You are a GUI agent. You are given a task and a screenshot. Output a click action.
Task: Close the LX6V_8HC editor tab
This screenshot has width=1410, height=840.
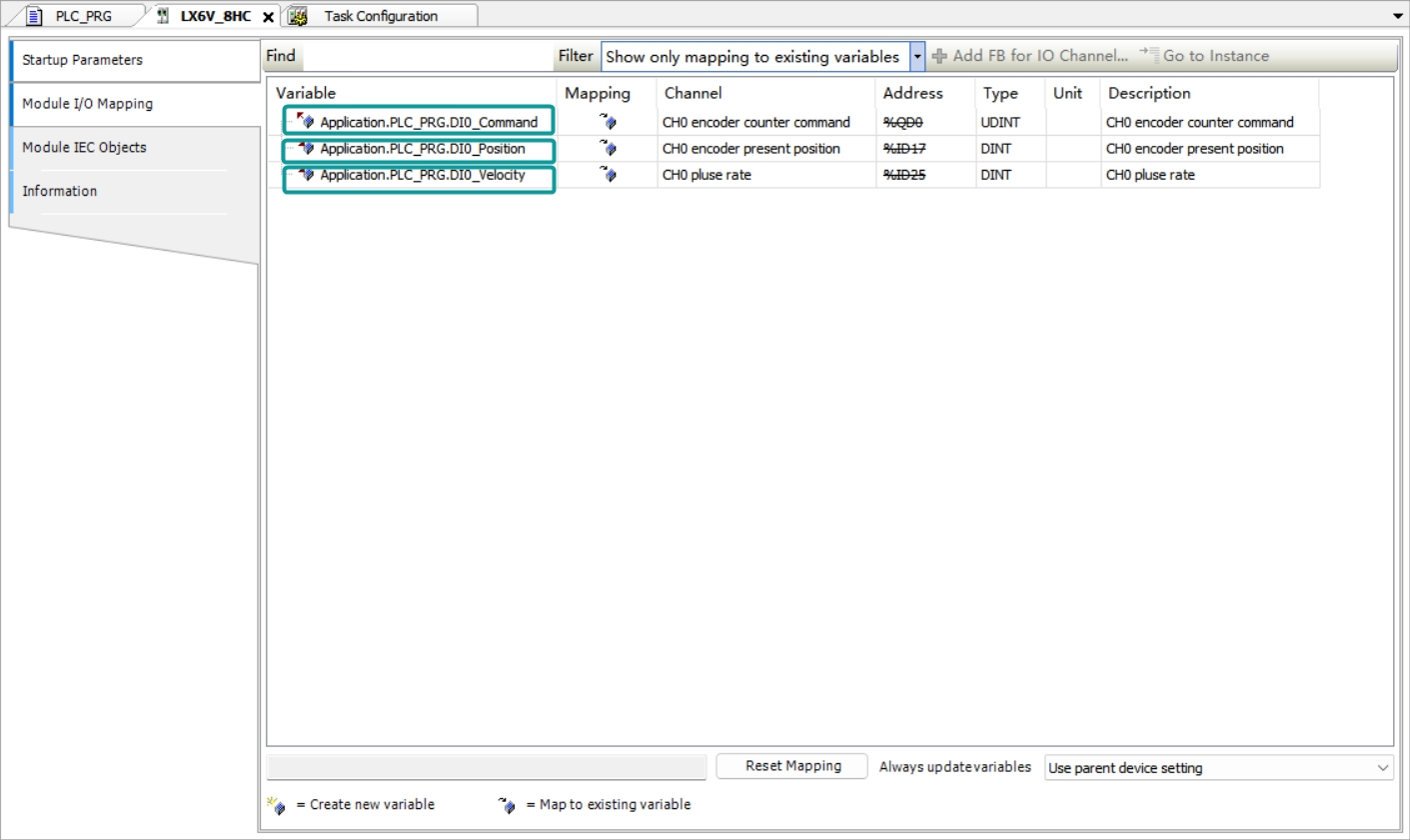268,17
